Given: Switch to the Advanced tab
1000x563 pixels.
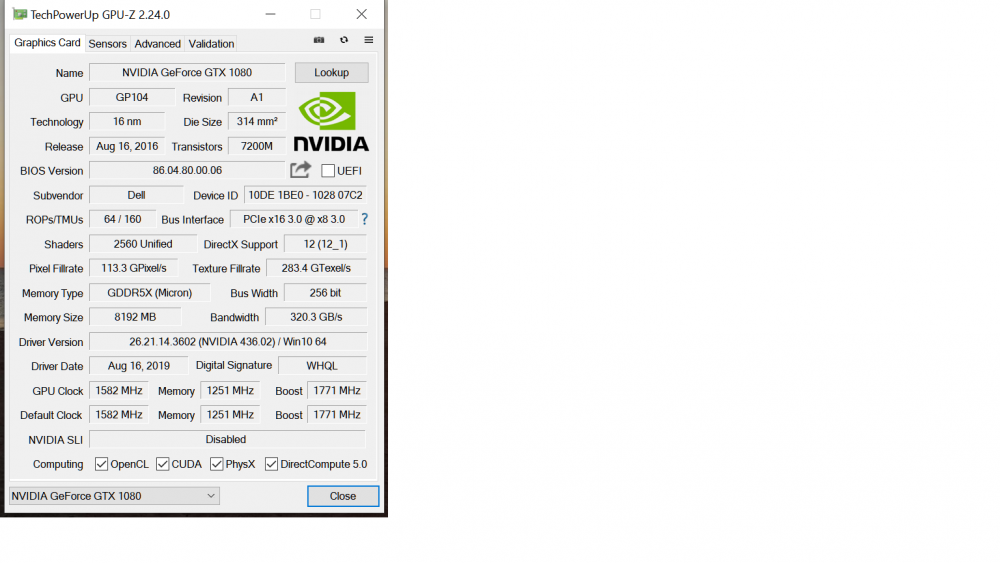Looking at the screenshot, I should coord(158,44).
